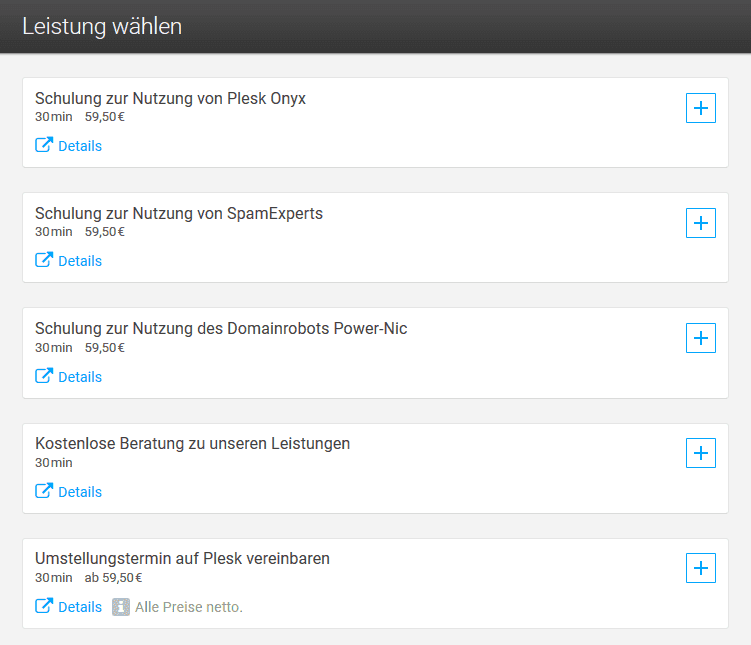The image size is (751, 645).
Task: Add Plesk Onyx training with plus button
Action: click(x=701, y=108)
